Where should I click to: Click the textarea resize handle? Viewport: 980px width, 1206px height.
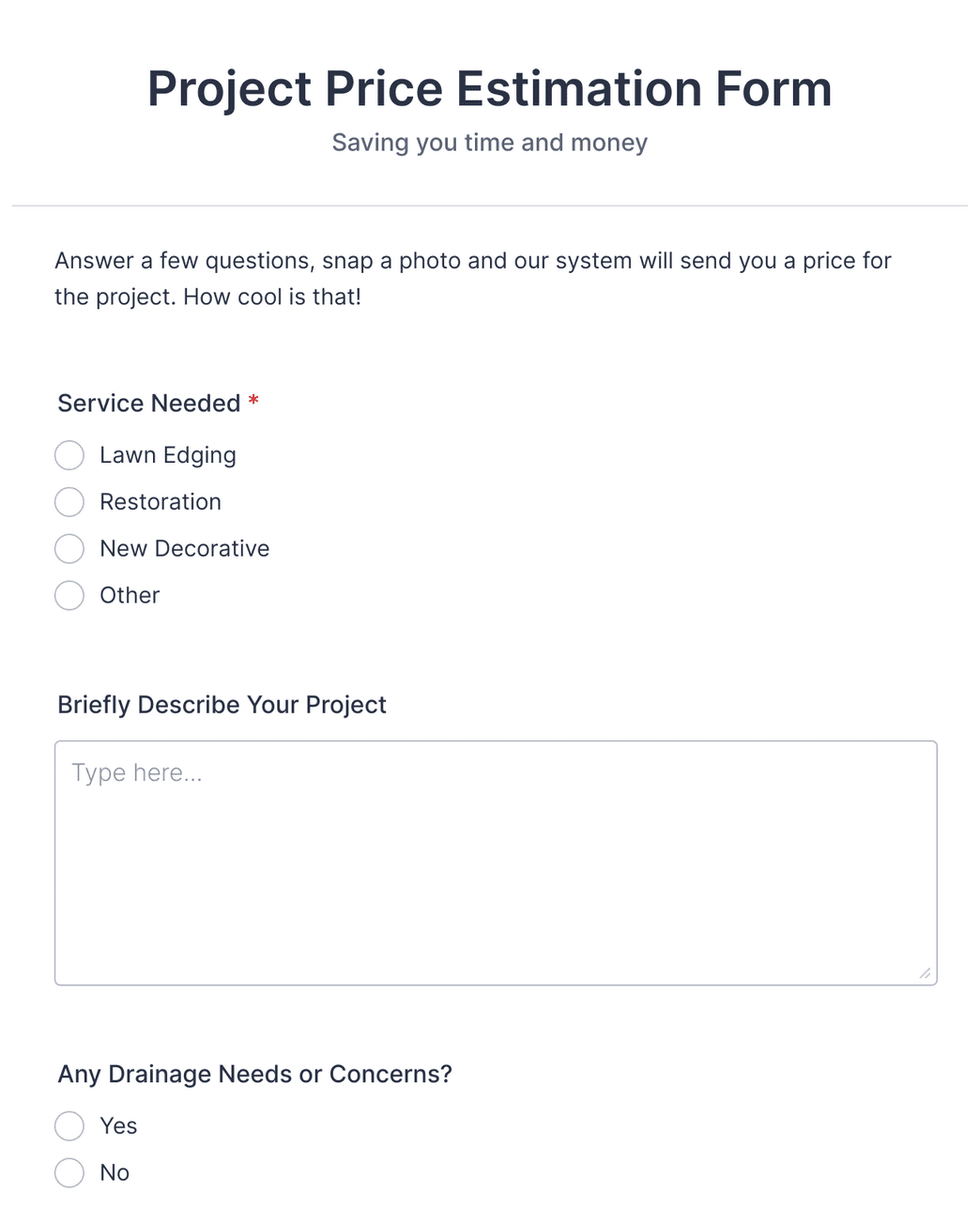[925, 973]
